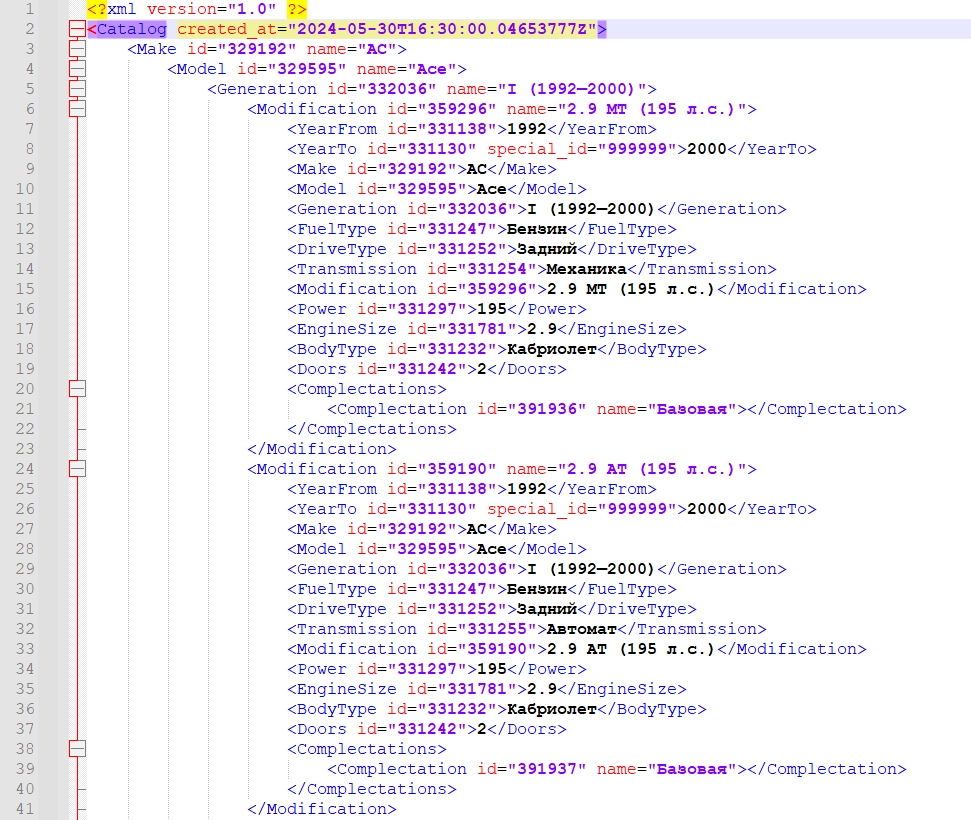This screenshot has height=820, width=971.
Task: Click Transmission id 331254
Action: click(497, 269)
